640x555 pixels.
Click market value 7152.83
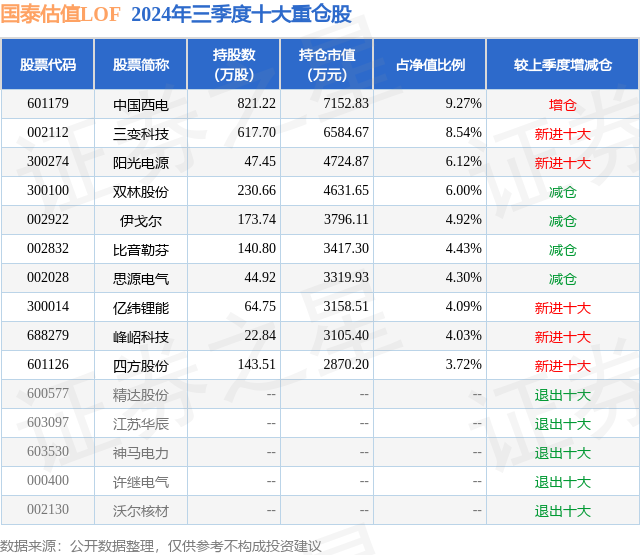346,103
